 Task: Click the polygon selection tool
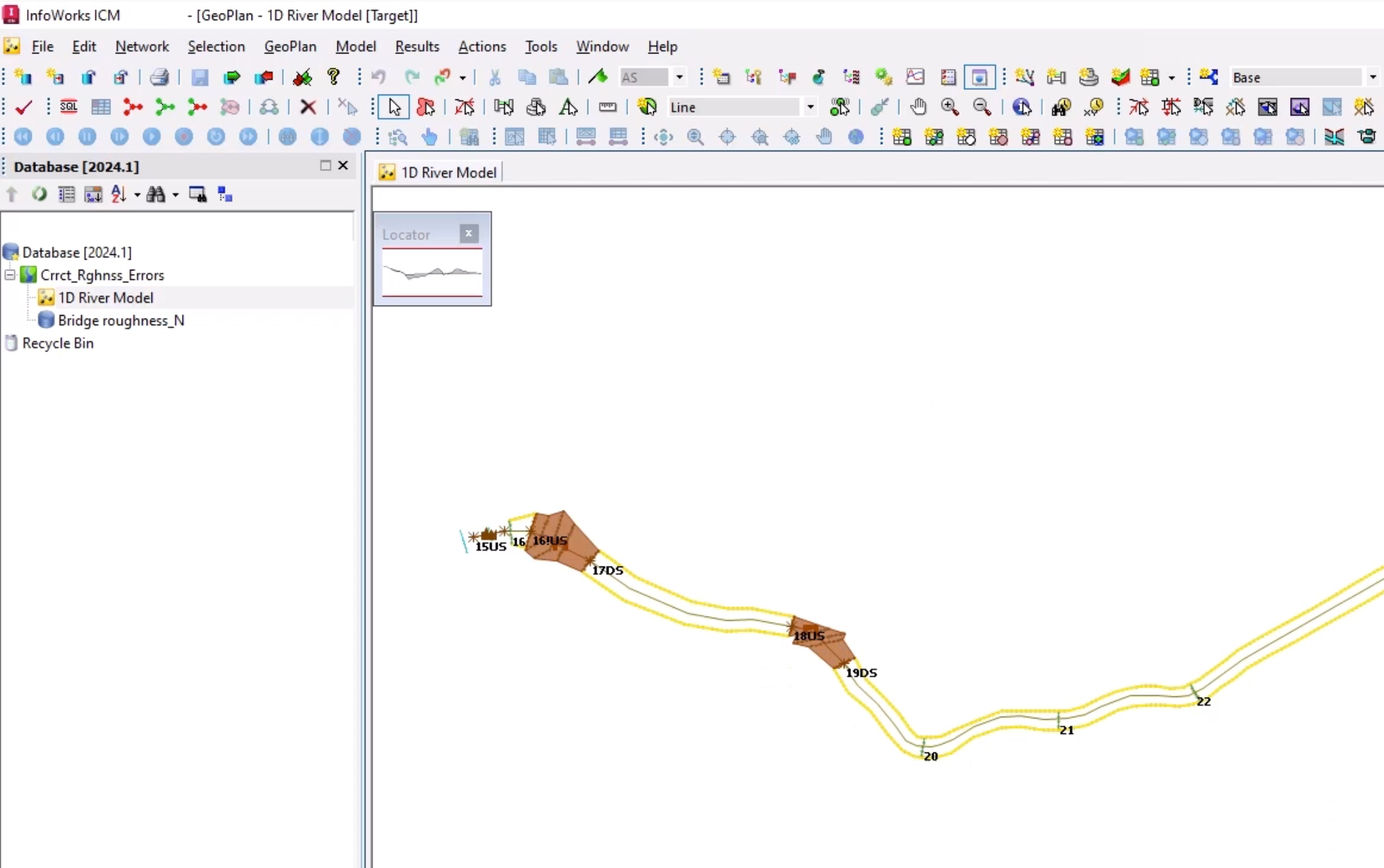(x=426, y=107)
